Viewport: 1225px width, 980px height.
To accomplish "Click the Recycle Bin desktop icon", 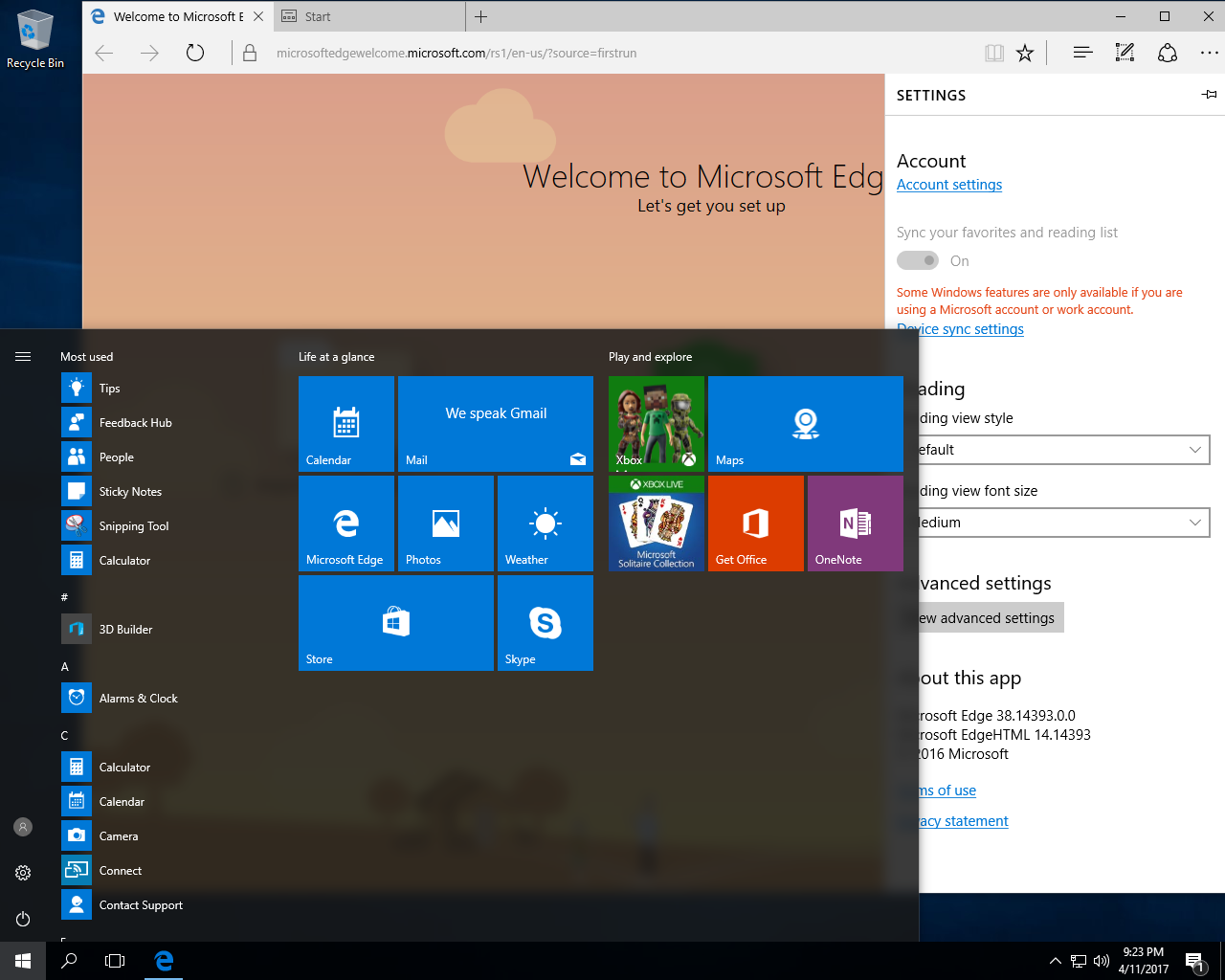I will pos(35,38).
